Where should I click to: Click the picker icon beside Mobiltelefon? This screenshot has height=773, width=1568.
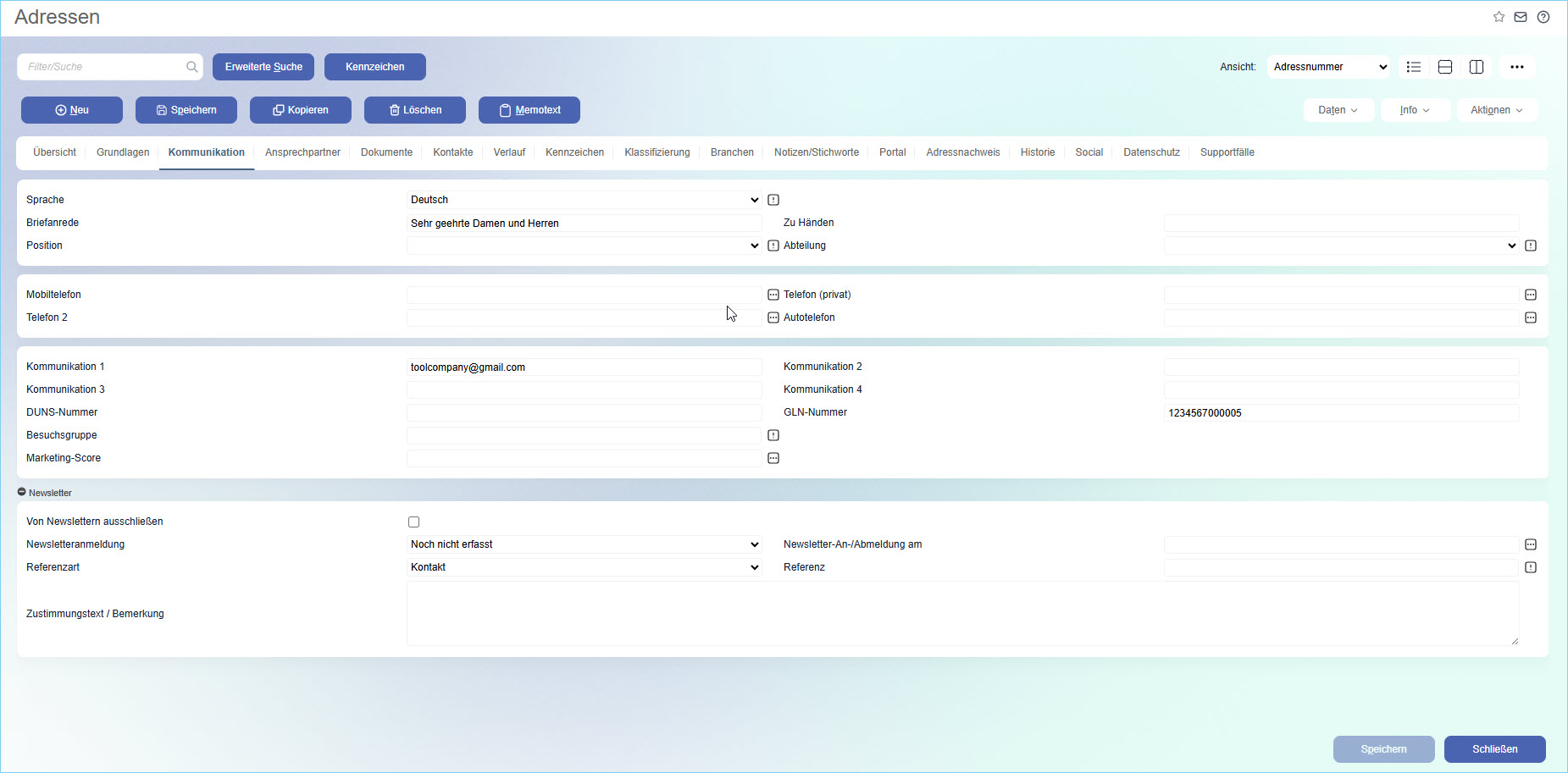tap(773, 295)
